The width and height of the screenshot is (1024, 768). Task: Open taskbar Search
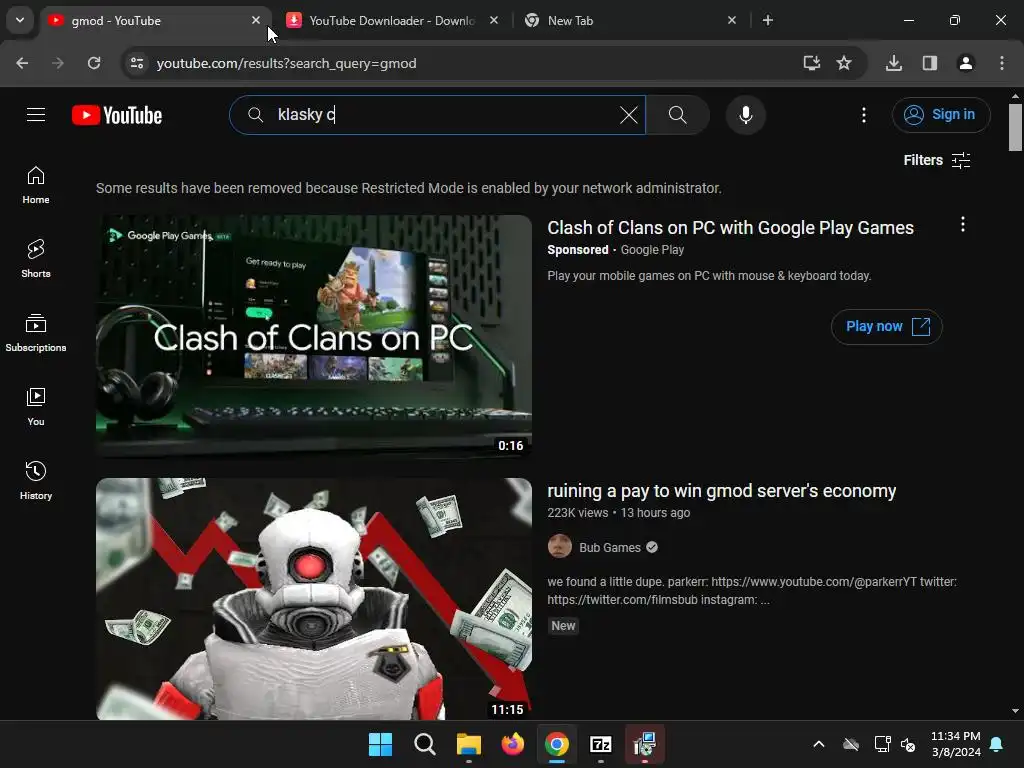(424, 744)
